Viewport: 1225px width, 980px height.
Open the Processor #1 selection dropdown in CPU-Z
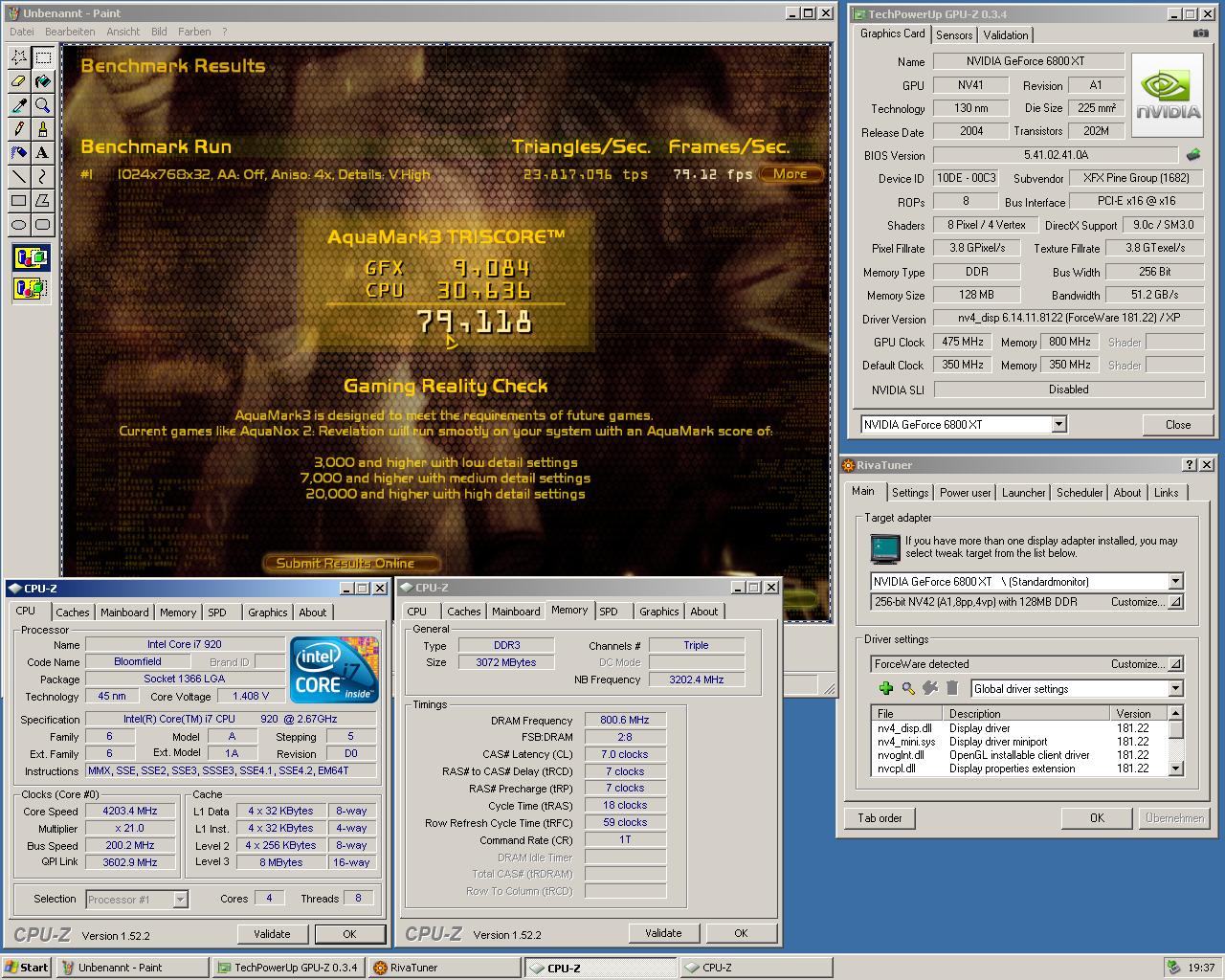pos(180,900)
